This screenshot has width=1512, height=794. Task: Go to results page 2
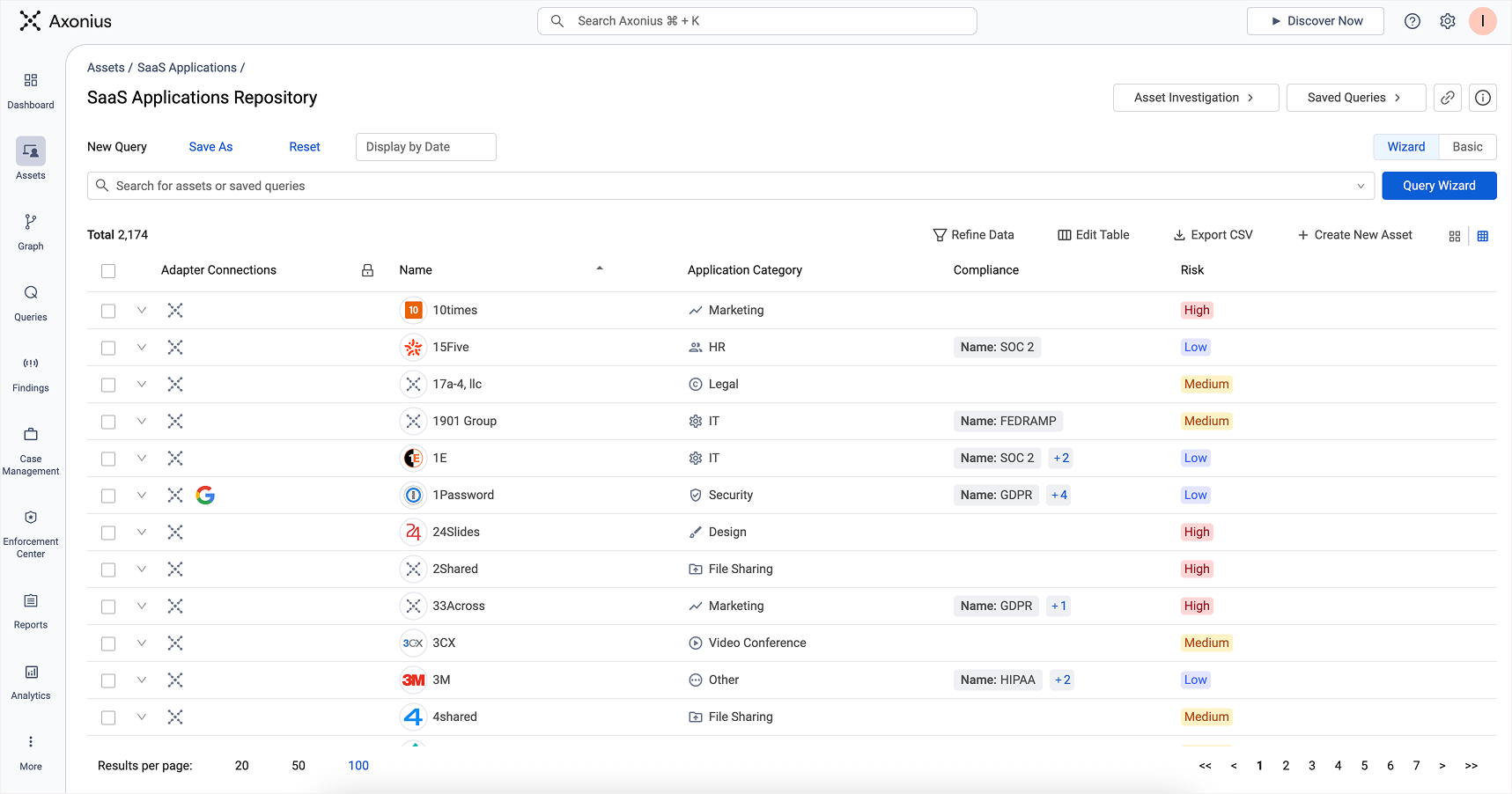click(1286, 766)
